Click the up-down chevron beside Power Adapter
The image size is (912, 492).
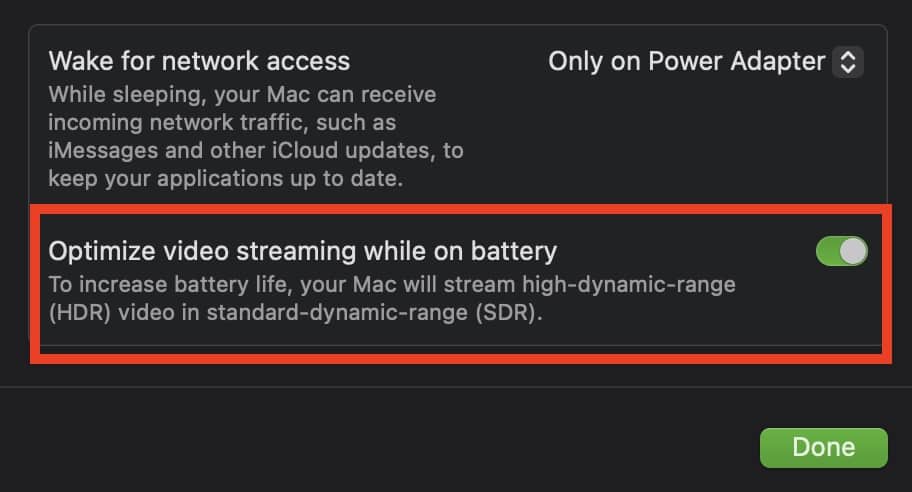pyautogui.click(x=847, y=62)
